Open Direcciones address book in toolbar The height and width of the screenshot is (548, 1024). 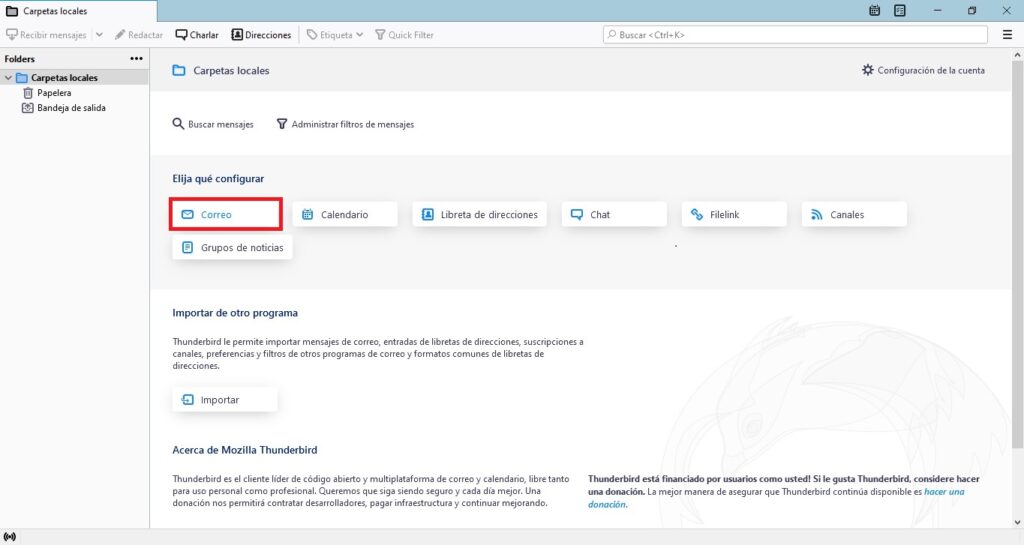(261, 35)
